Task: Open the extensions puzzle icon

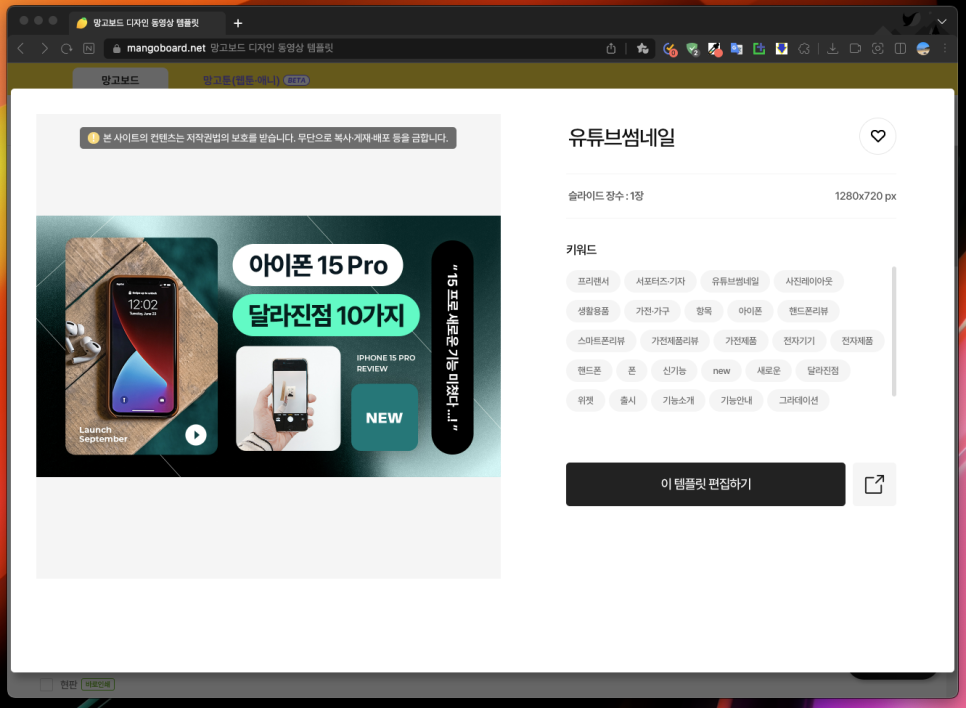Action: [x=804, y=49]
